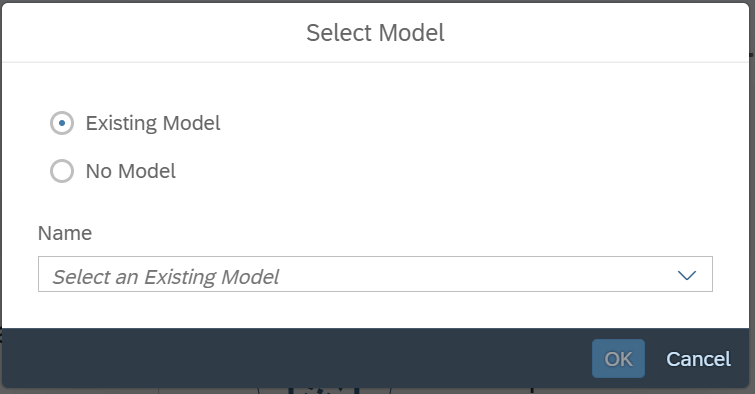The image size is (755, 394).
Task: Click the word 'Model' in the dialog title
Action: 411,33
